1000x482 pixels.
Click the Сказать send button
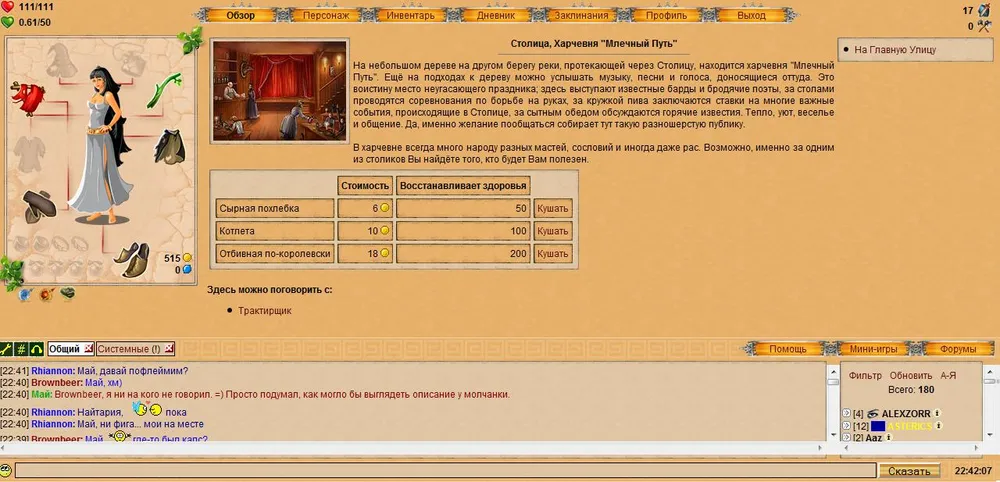909,471
